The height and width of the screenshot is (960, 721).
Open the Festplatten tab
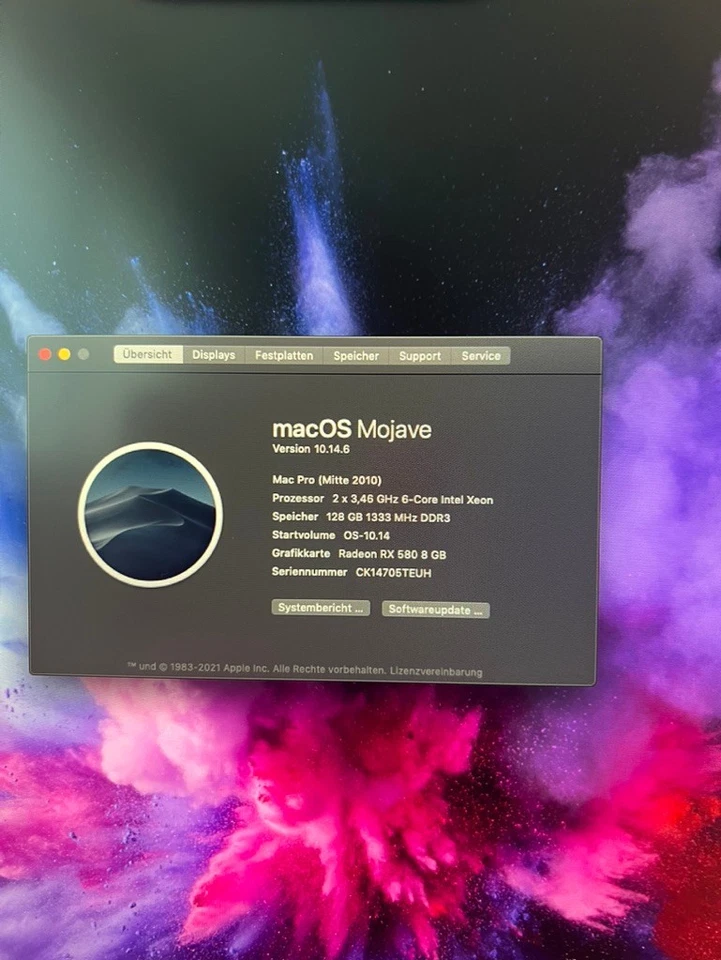click(x=284, y=356)
